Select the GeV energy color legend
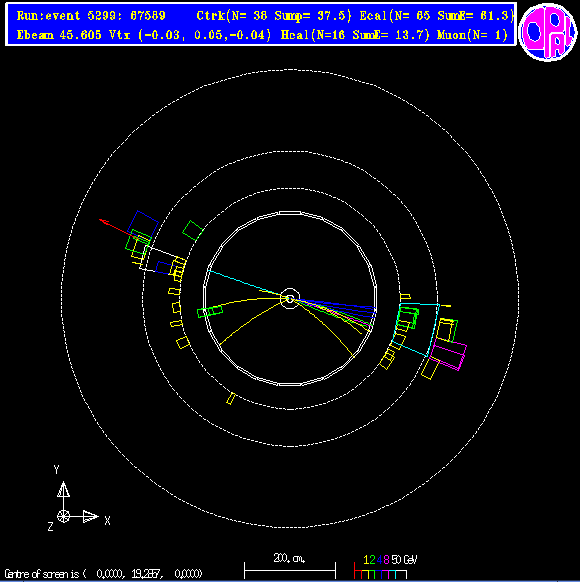Viewport: 580px width, 582px height. pos(385,567)
